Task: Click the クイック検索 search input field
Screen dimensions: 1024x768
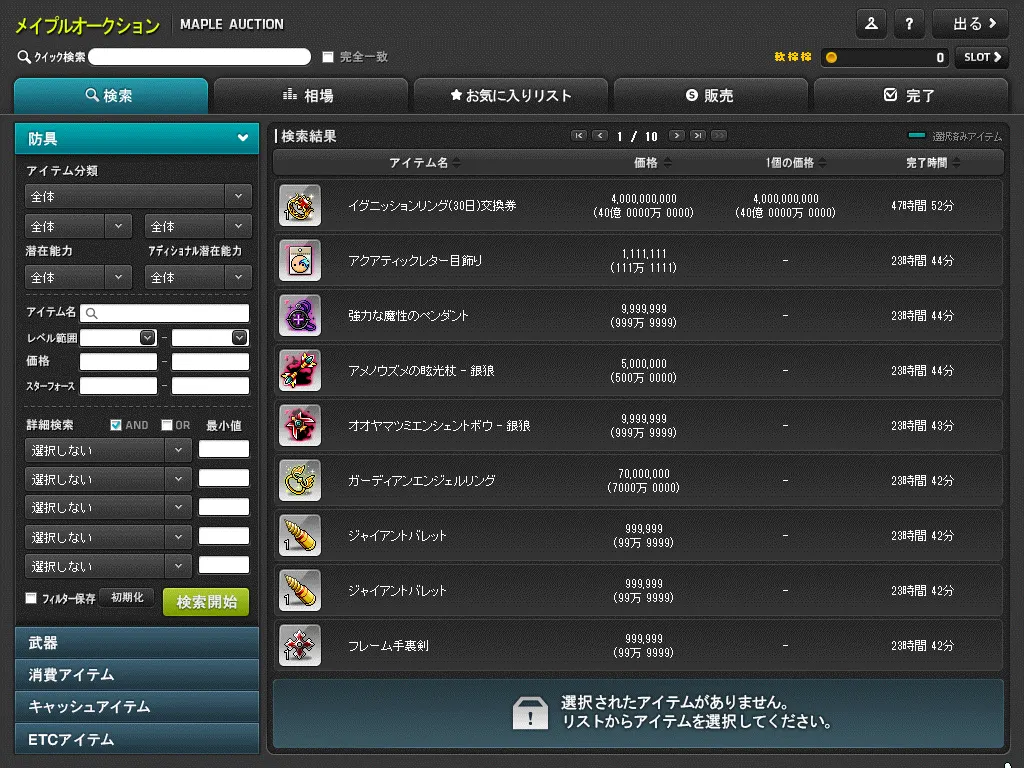Action: click(199, 57)
